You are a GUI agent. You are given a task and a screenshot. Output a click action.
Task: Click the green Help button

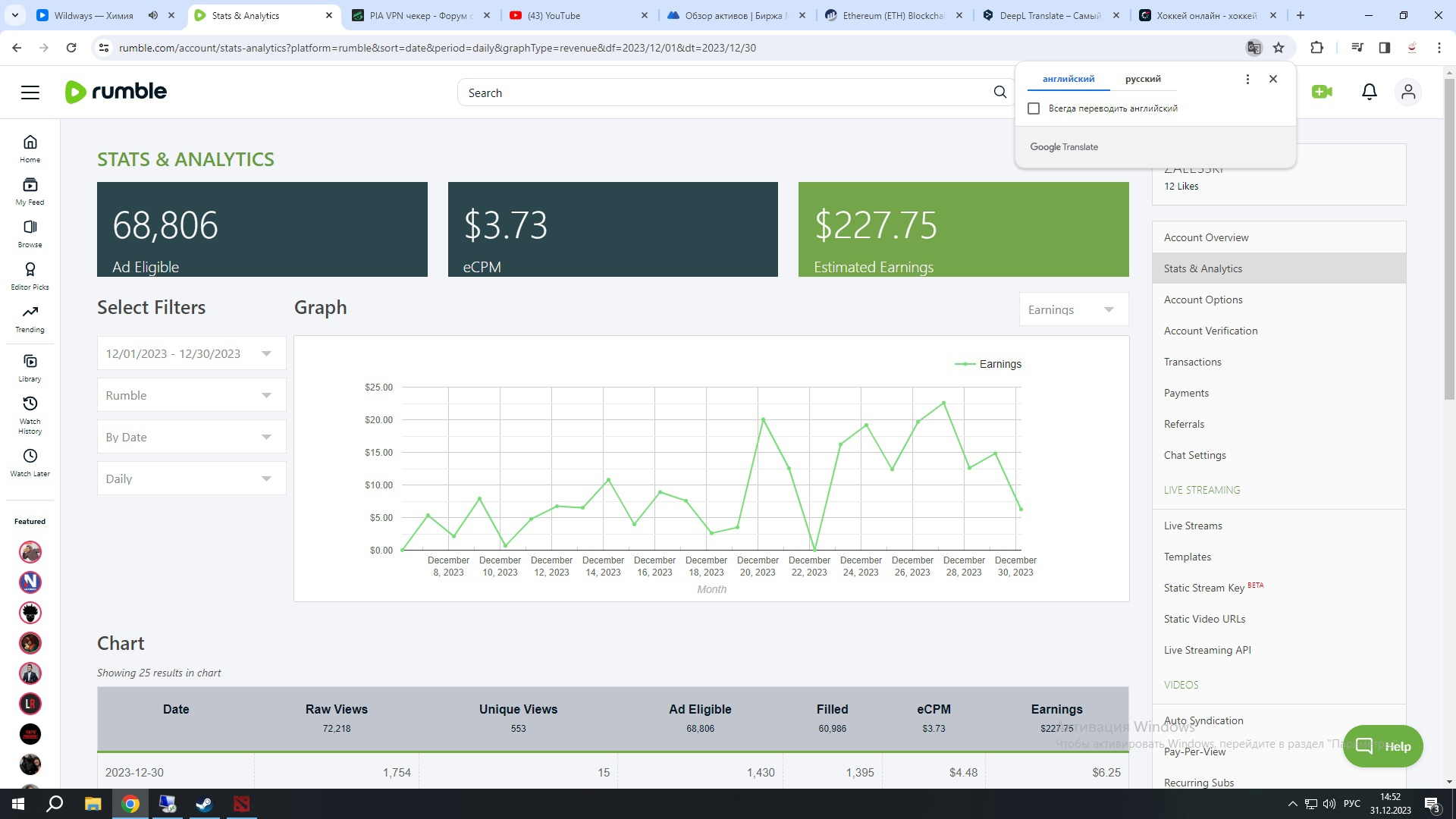(1382, 746)
